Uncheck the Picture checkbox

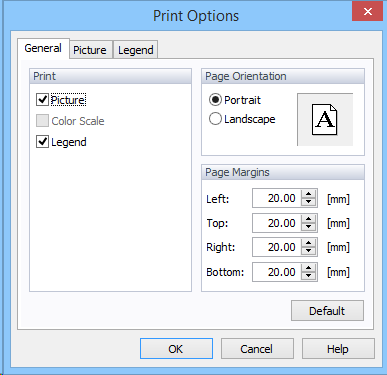pyautogui.click(x=42, y=100)
